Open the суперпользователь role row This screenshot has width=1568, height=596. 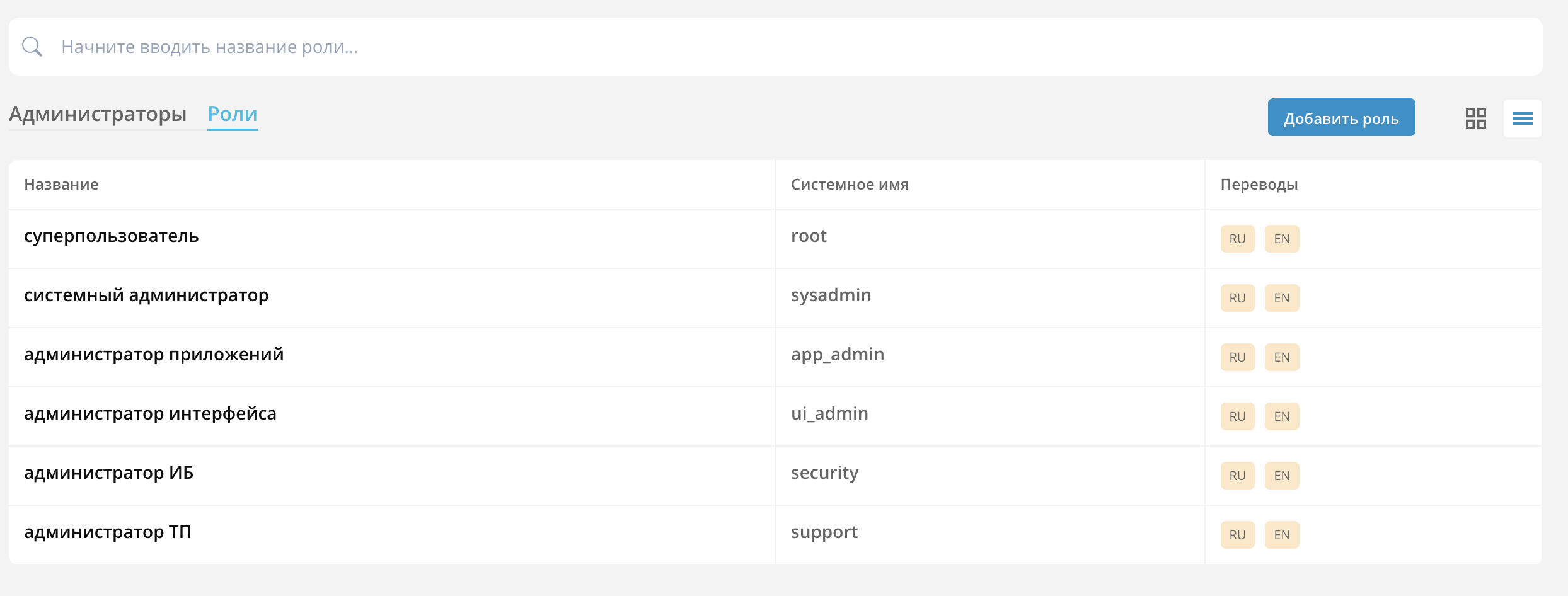pos(112,236)
